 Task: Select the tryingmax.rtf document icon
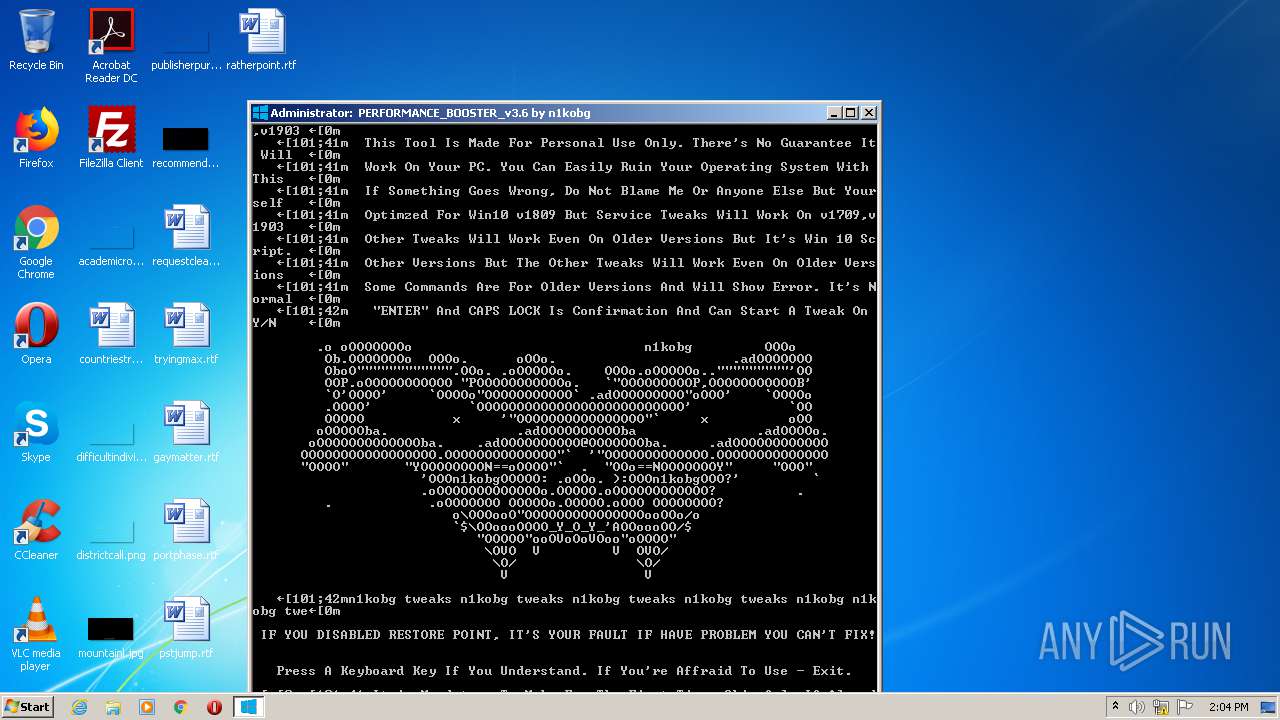click(186, 334)
